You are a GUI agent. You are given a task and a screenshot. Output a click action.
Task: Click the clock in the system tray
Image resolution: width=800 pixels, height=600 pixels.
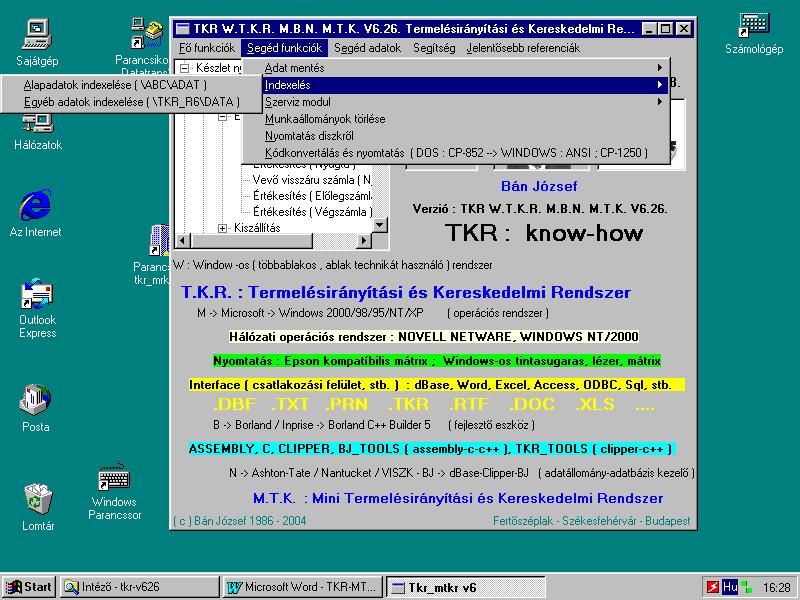(776, 588)
